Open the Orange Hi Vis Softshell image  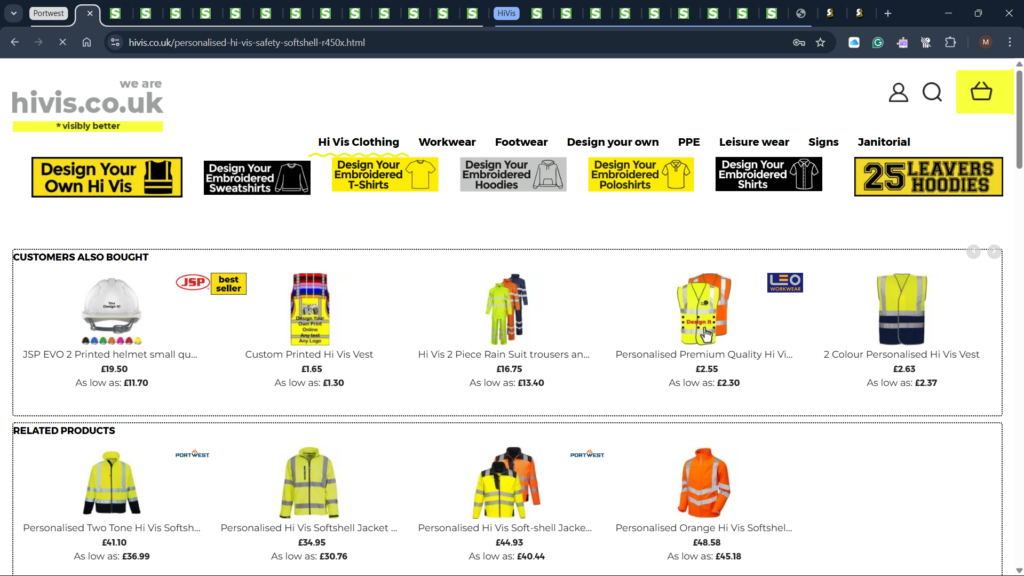tap(704, 483)
